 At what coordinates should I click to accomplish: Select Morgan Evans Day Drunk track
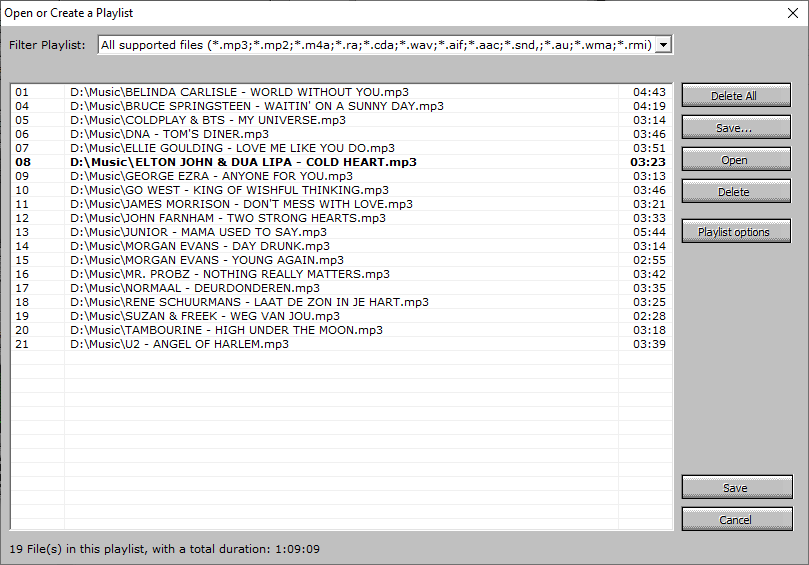point(200,246)
